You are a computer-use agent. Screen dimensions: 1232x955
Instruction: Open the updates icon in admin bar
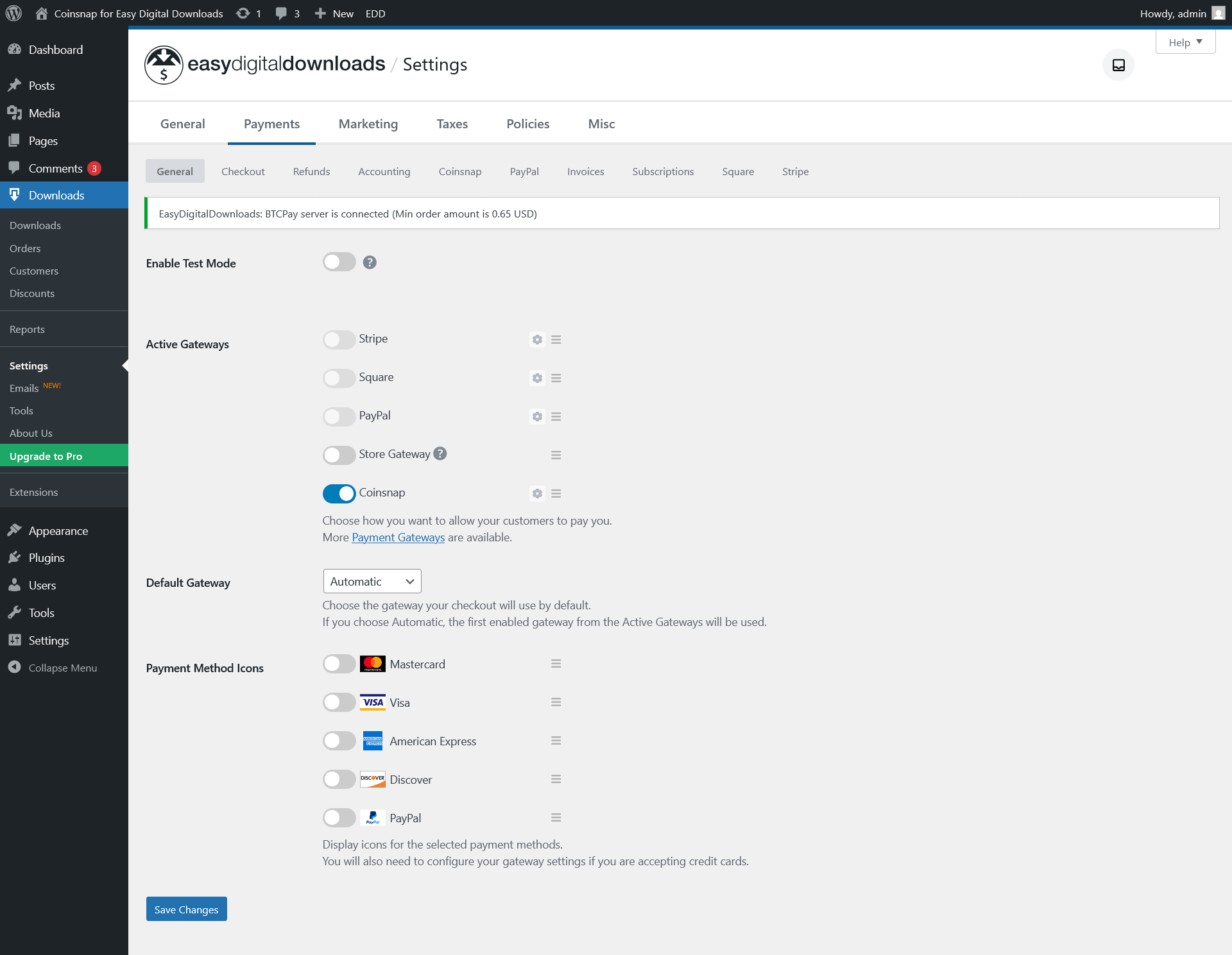coord(243,13)
